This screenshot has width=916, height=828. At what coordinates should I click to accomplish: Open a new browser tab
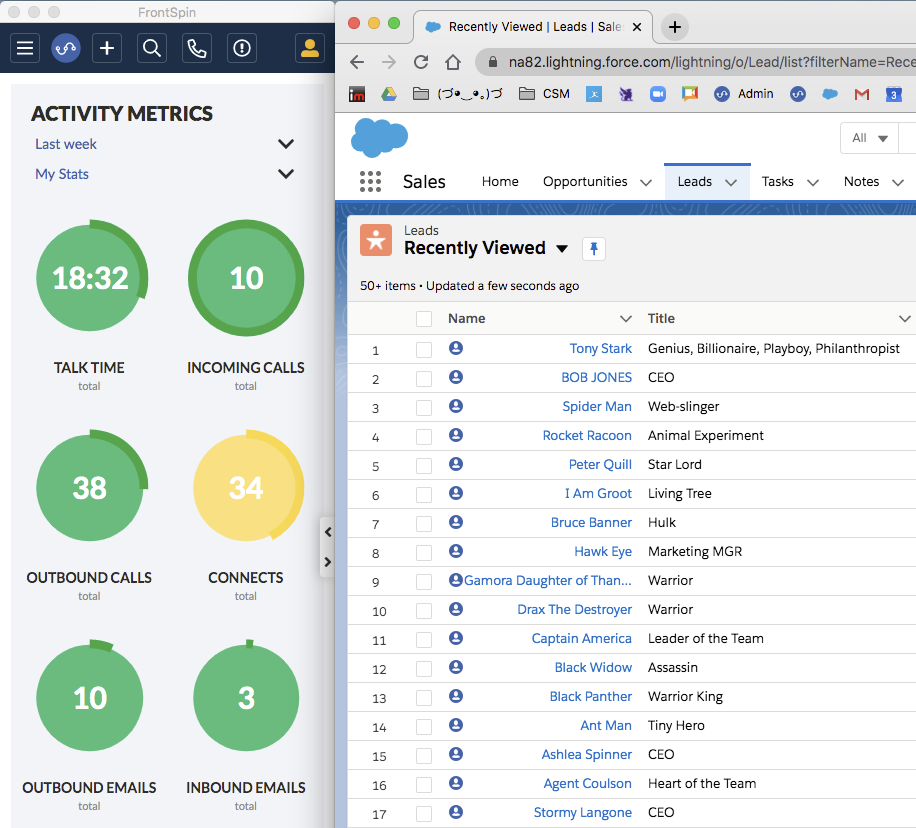click(x=675, y=27)
